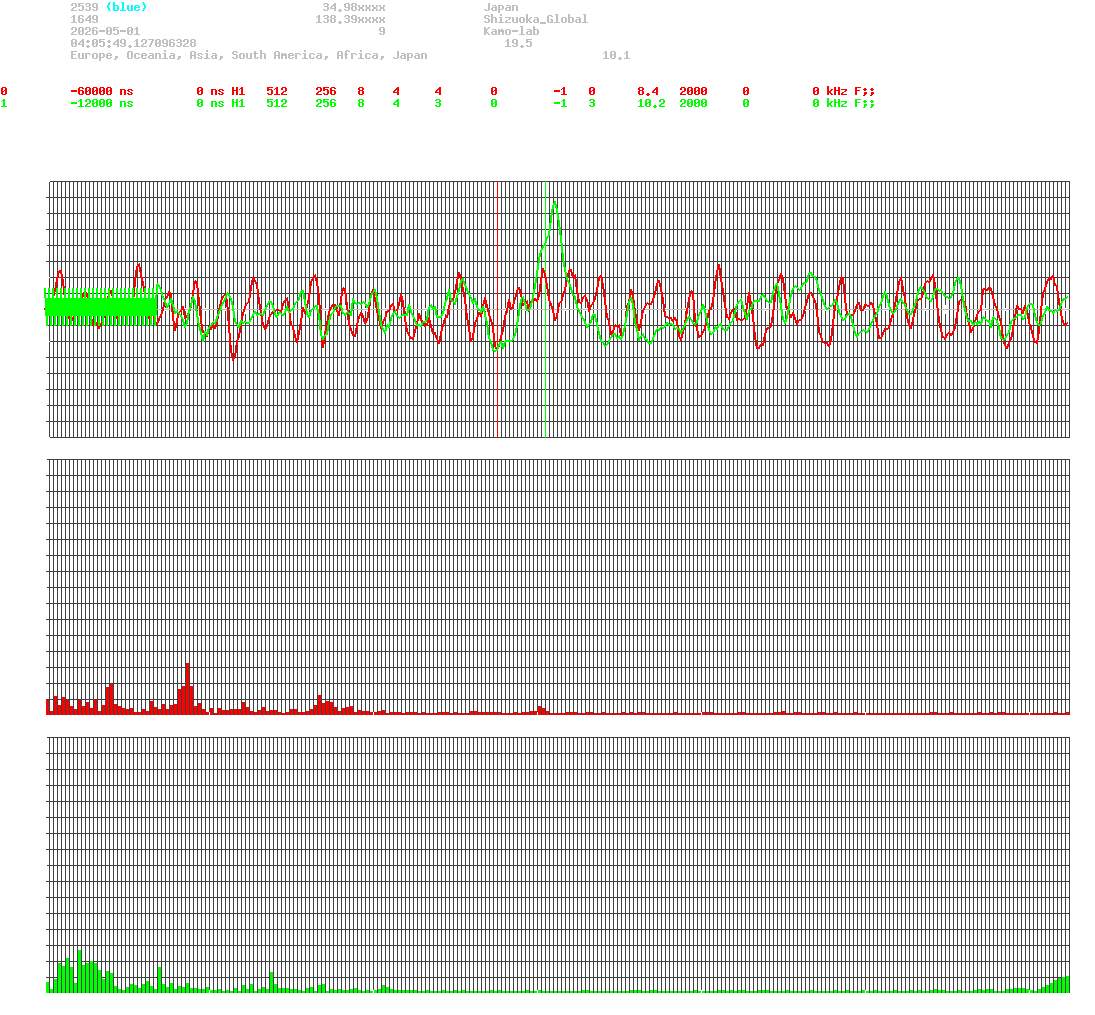
Task: Click "-1" in the red channel row
Action: pyautogui.click(x=560, y=92)
